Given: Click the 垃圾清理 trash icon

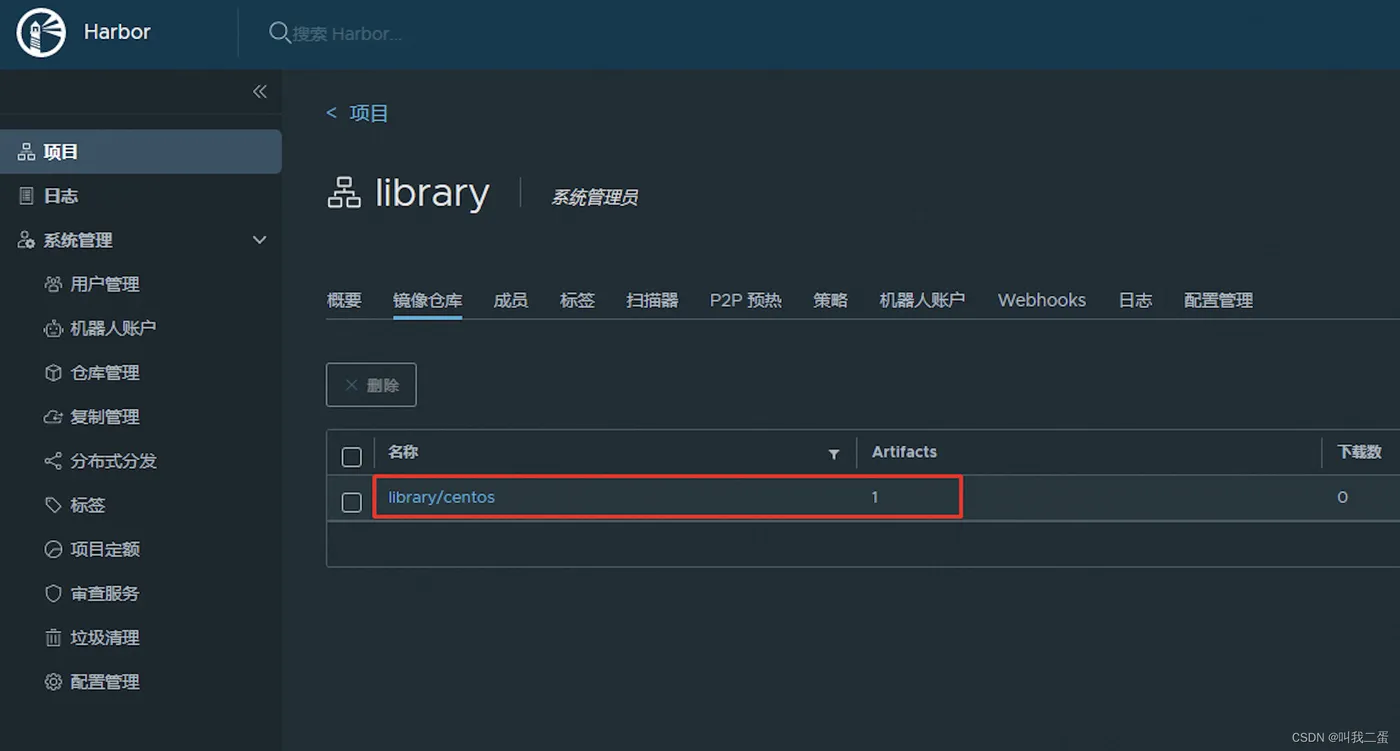Looking at the screenshot, I should click(54, 637).
